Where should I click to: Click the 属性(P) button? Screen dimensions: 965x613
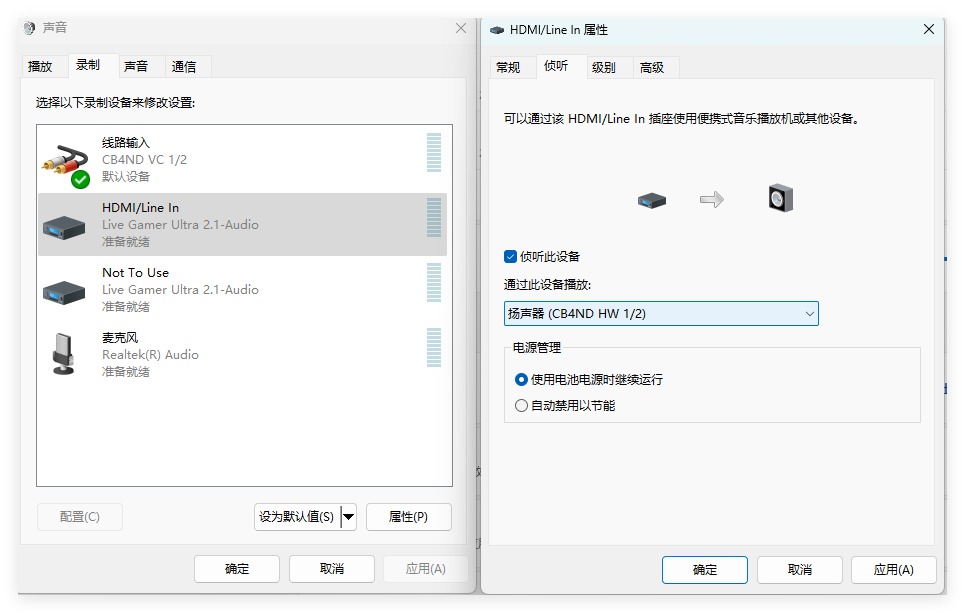409,517
